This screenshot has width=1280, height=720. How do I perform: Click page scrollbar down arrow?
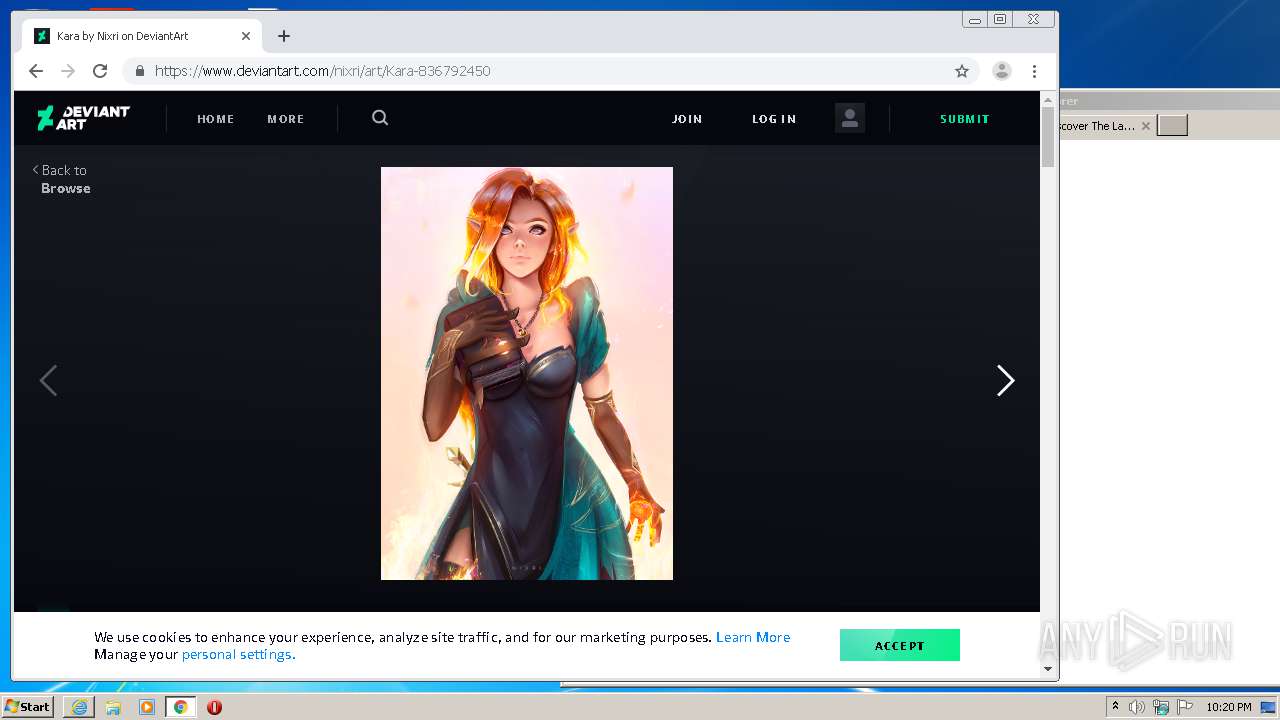[1048, 669]
